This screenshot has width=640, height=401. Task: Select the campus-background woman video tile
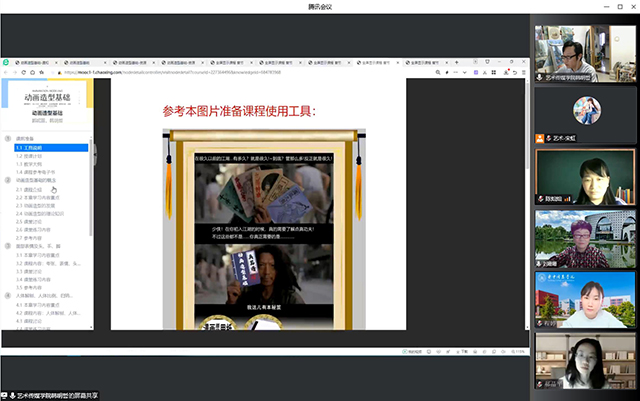pyautogui.click(x=585, y=300)
